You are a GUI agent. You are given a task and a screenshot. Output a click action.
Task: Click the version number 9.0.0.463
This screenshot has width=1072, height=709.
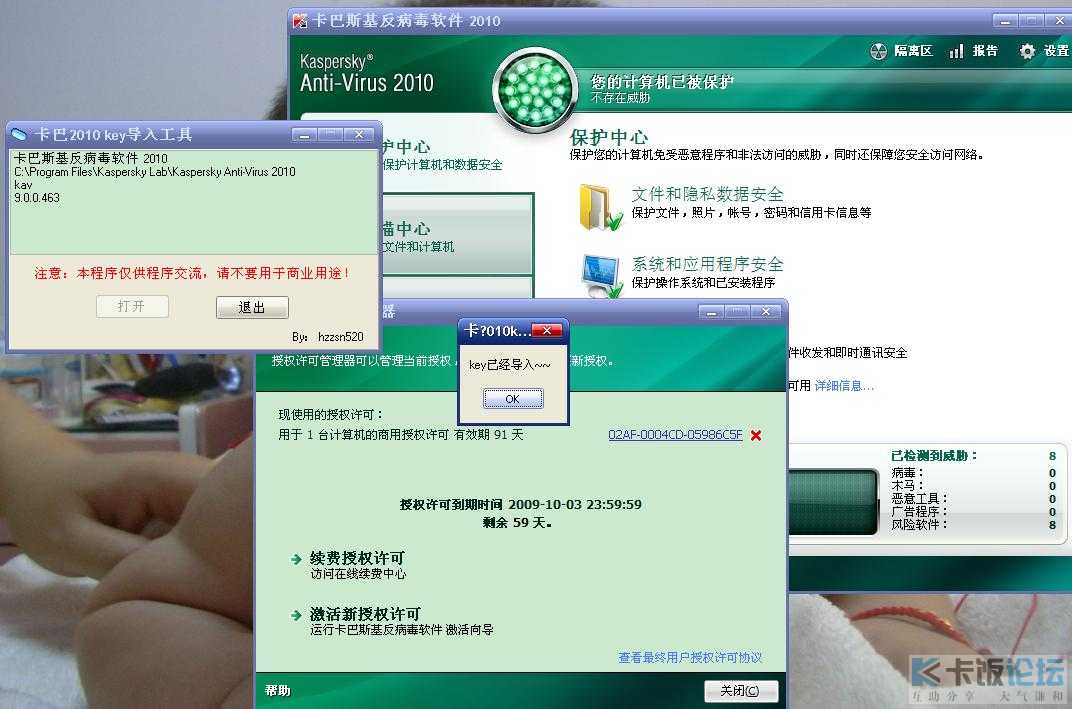[37, 198]
